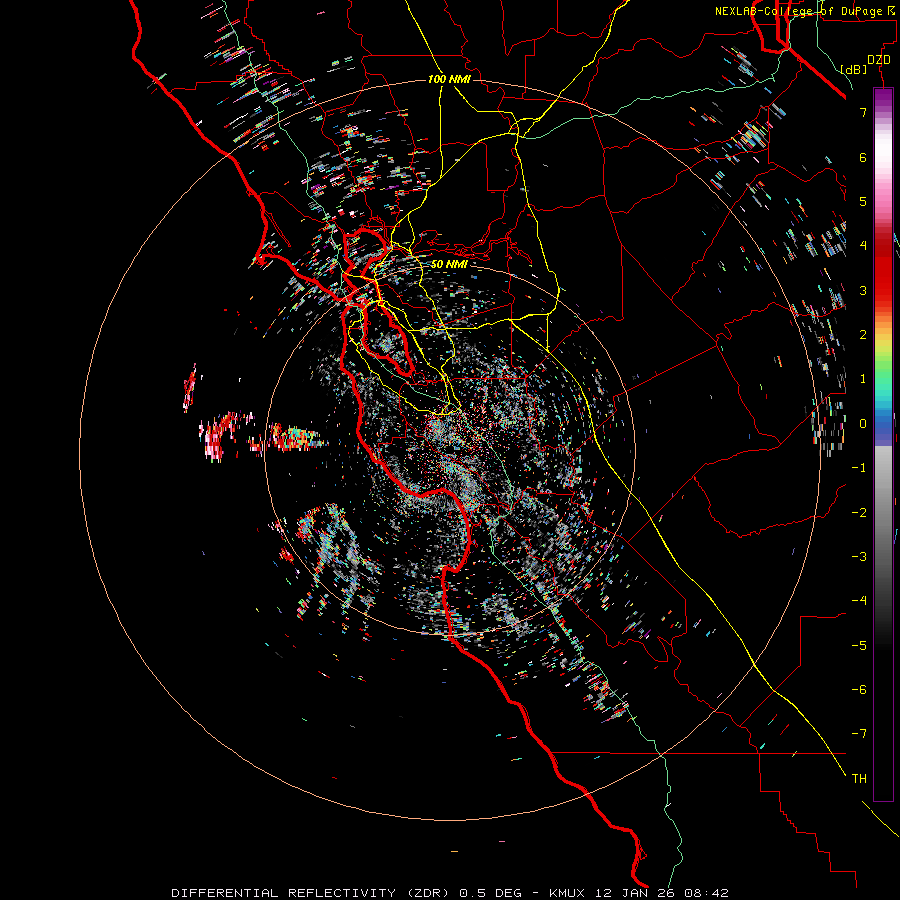Image resolution: width=900 pixels, height=900 pixels.
Task: Click the ZDR color scale bar
Action: [x=883, y=444]
